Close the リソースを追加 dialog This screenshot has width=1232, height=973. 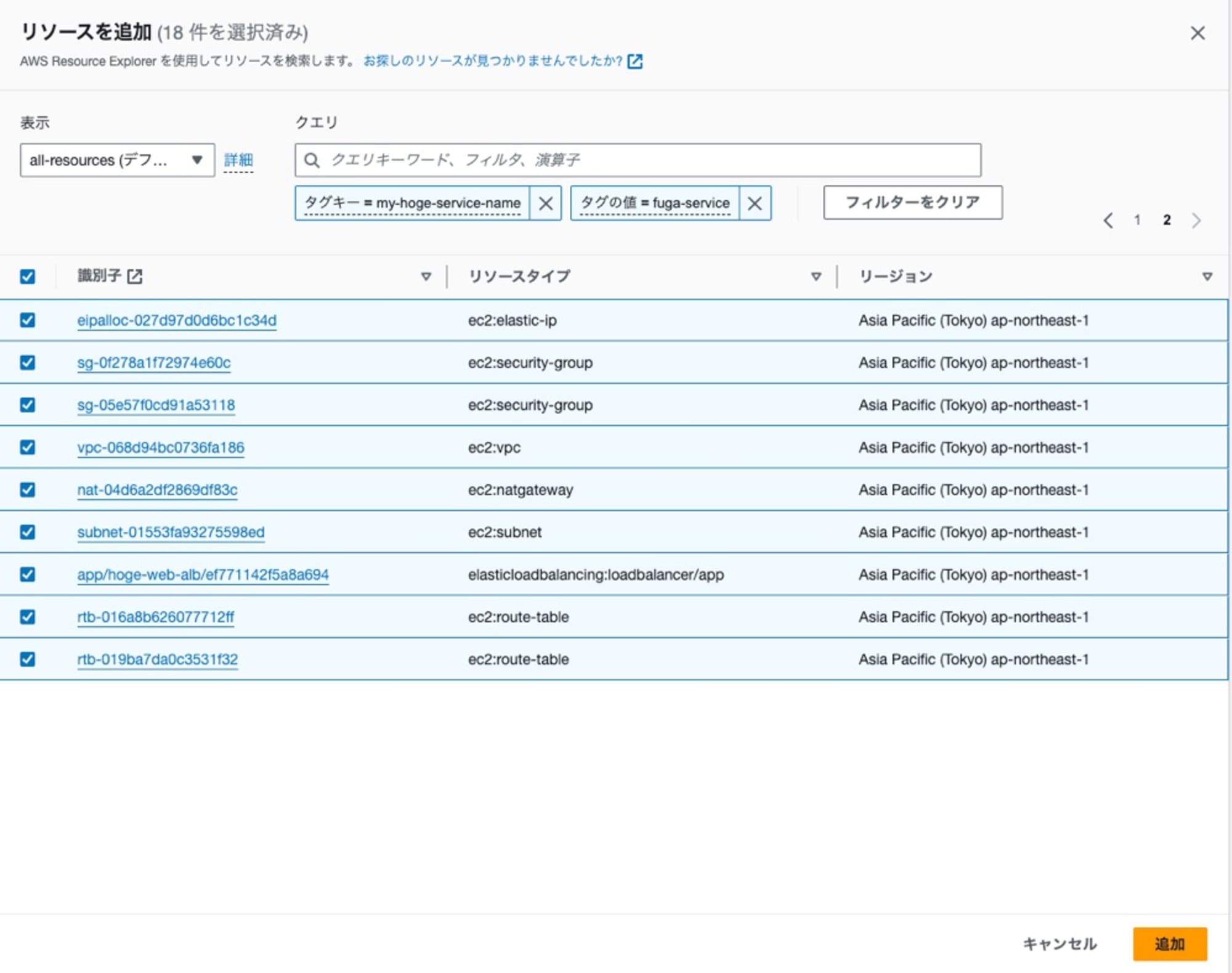(x=1197, y=33)
